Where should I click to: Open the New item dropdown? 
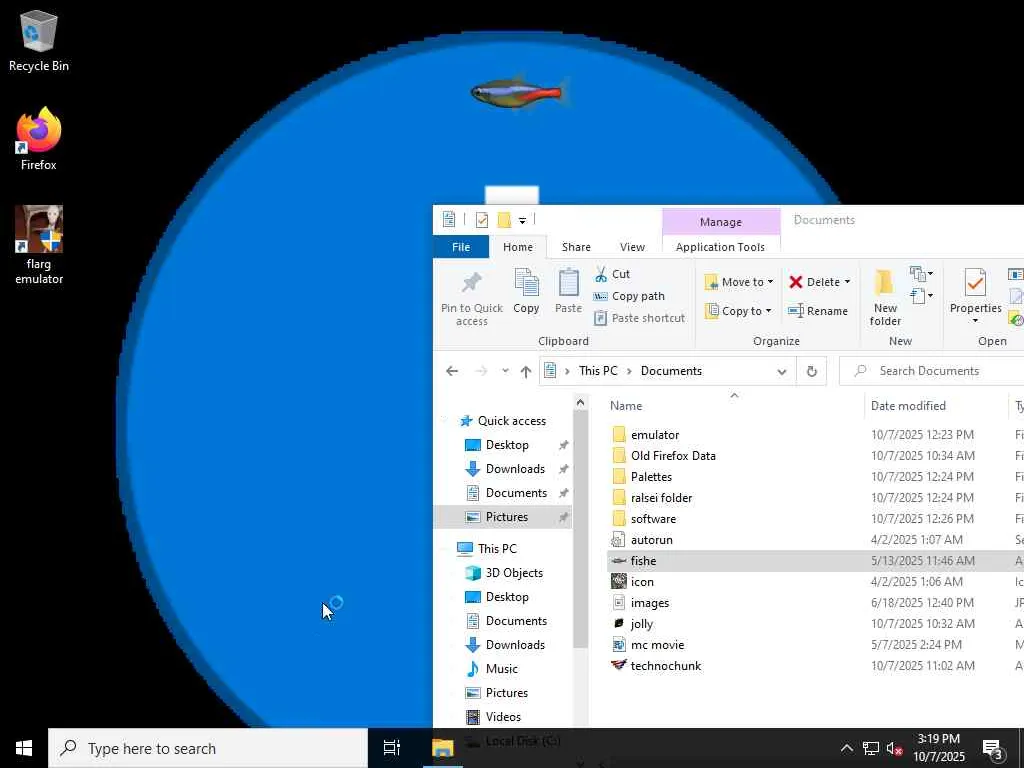921,273
